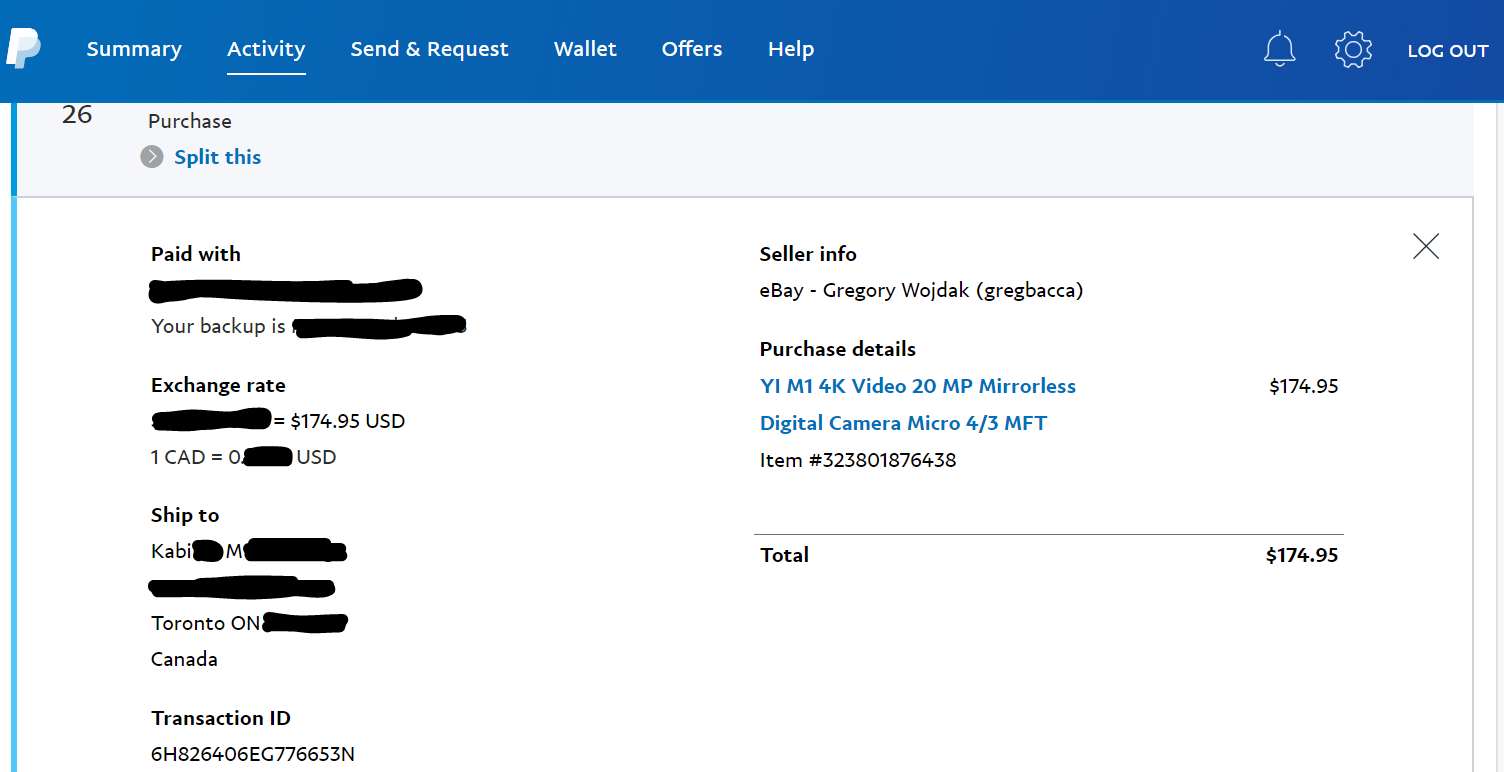Click the Canada country line

click(184, 659)
